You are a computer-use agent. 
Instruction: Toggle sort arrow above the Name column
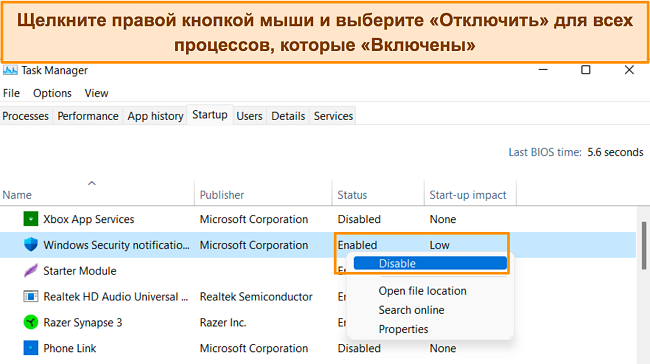92,183
